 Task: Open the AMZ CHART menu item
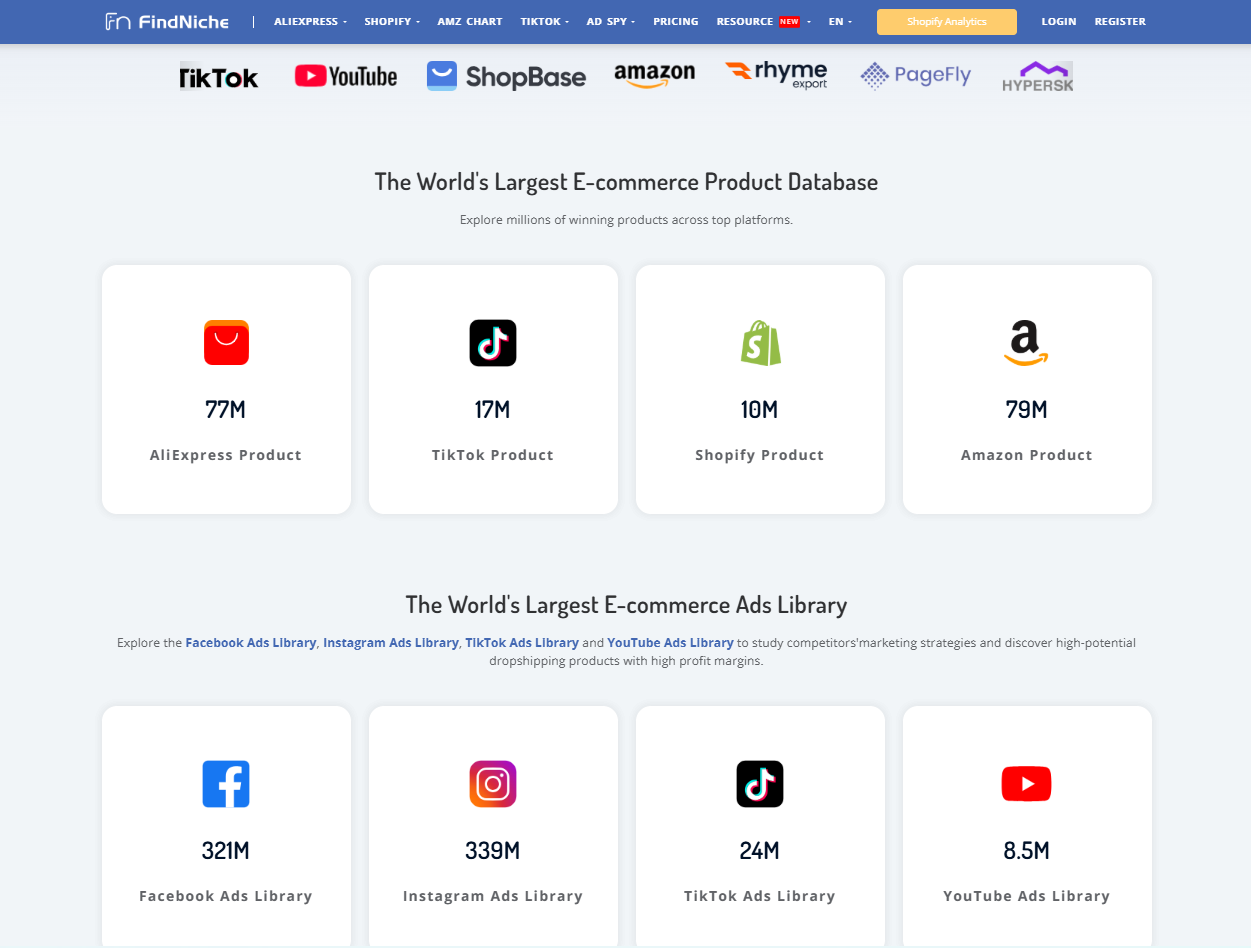pyautogui.click(x=469, y=20)
